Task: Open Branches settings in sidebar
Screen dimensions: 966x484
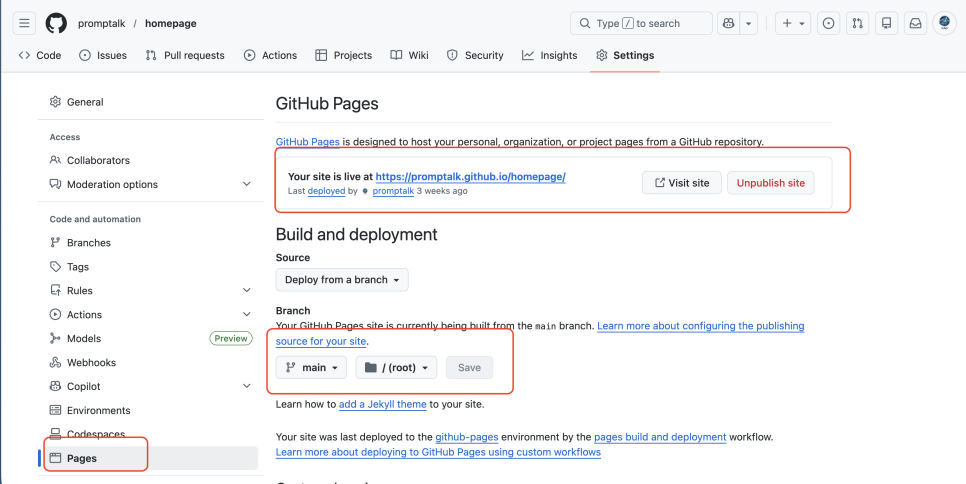Action: pos(150,243)
